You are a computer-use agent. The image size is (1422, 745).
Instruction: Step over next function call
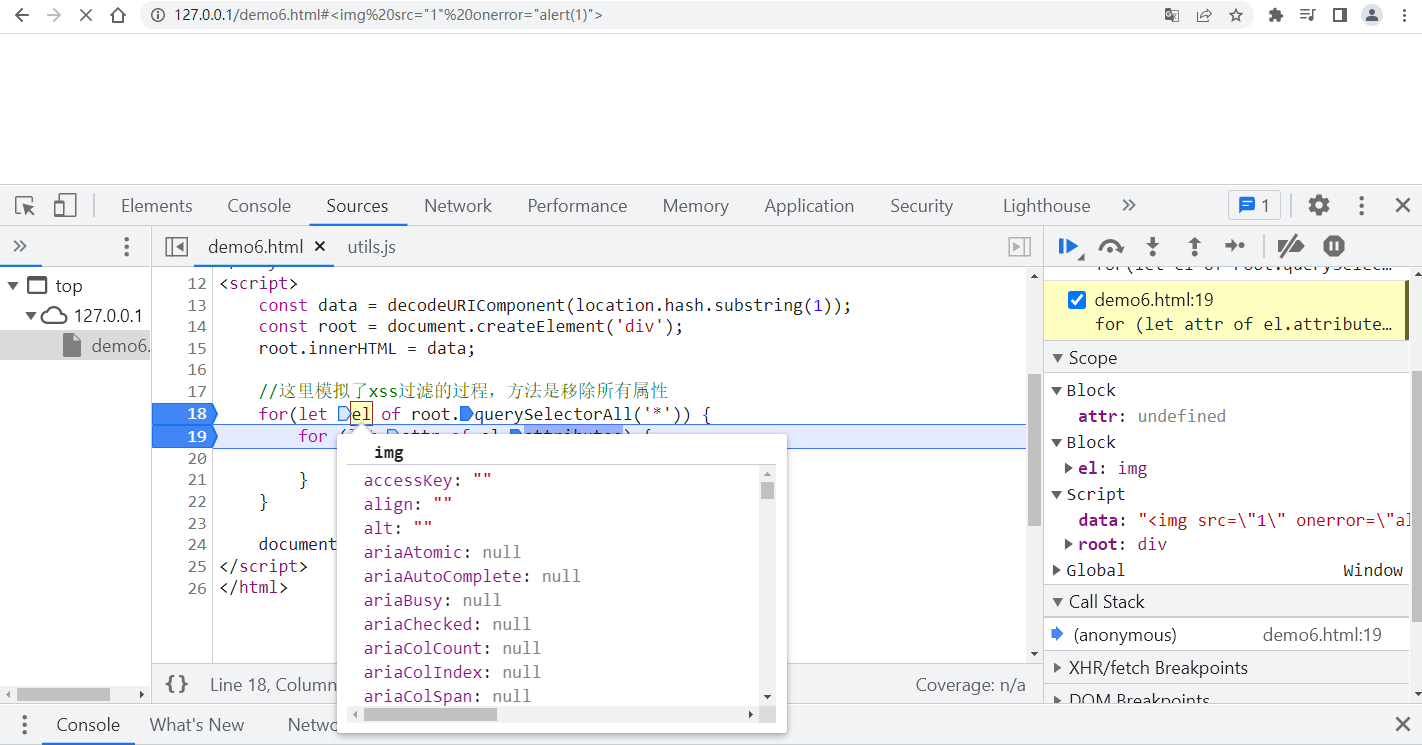pyautogui.click(x=1111, y=246)
